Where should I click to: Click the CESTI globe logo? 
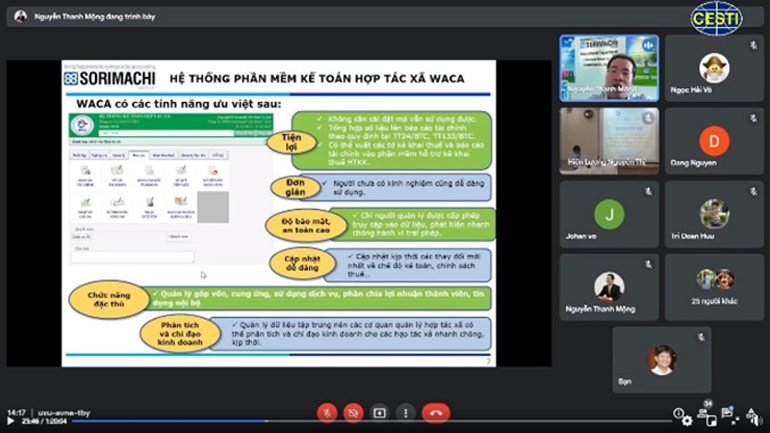tap(716, 19)
